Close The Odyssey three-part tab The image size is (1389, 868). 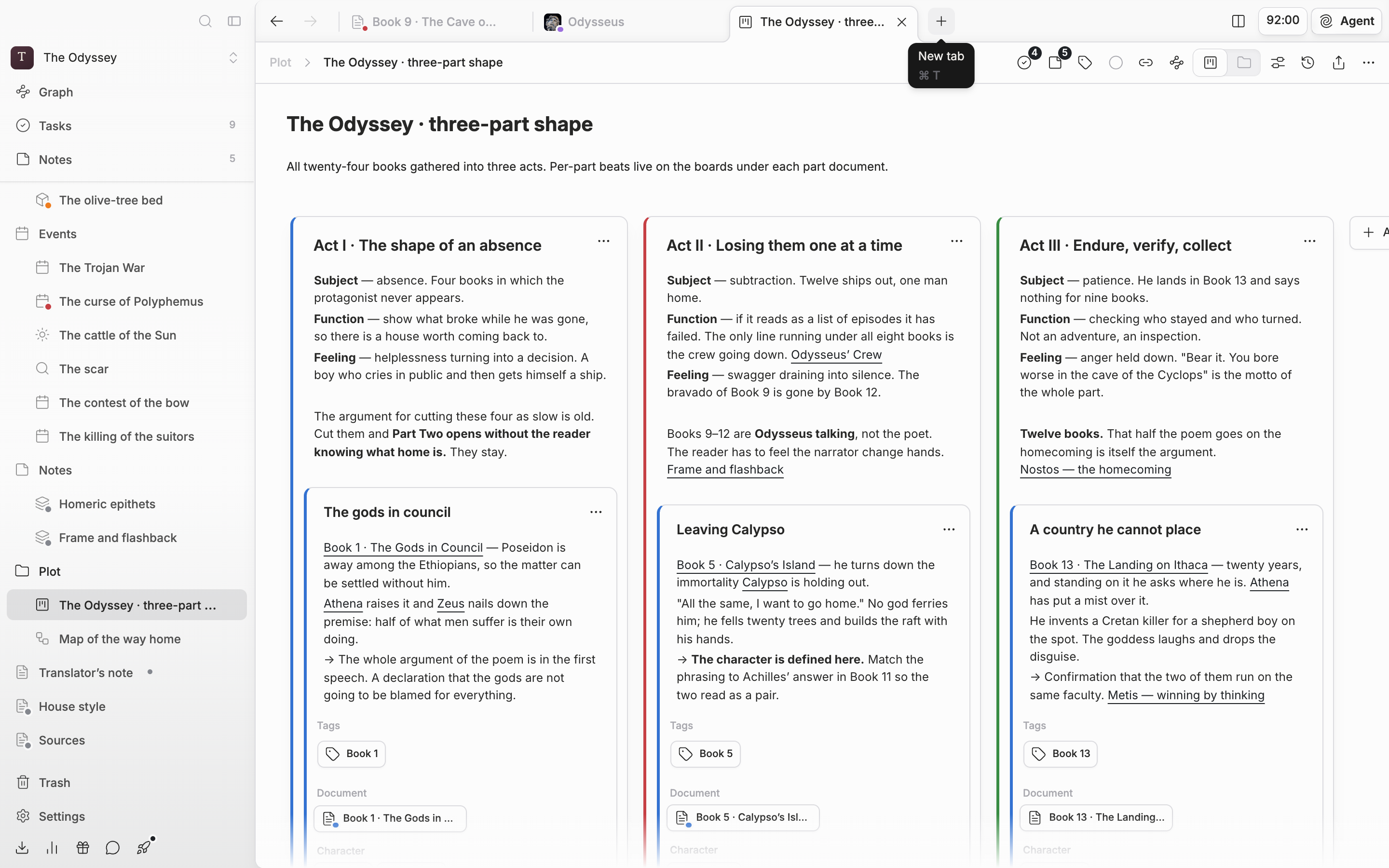(x=902, y=22)
